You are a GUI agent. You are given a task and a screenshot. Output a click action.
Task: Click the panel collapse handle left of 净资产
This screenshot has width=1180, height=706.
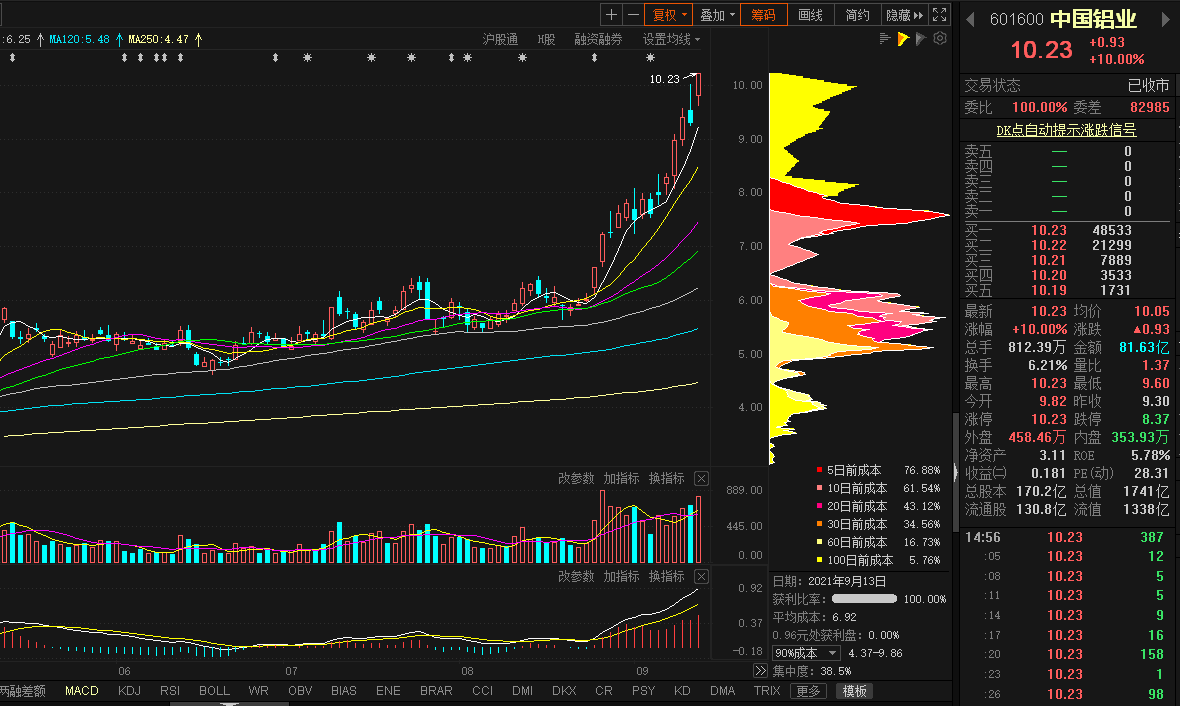pyautogui.click(x=956, y=473)
